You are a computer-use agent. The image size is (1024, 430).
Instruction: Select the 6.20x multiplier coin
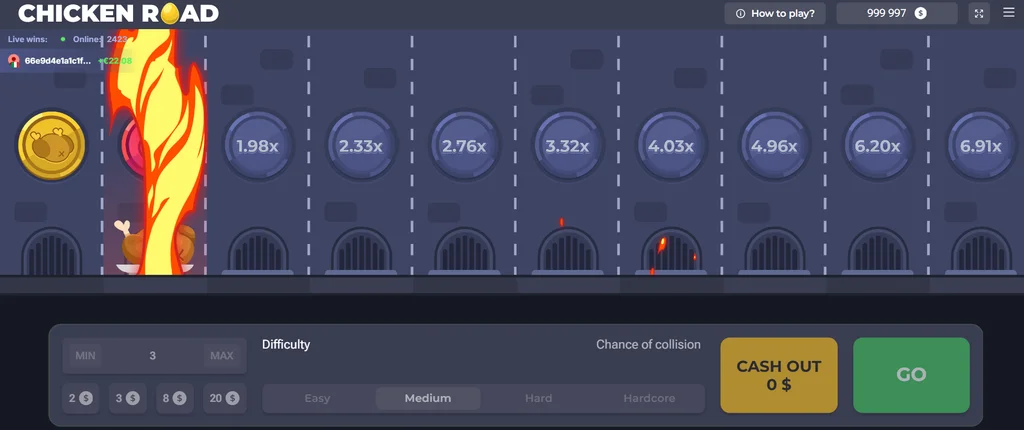[877, 146]
